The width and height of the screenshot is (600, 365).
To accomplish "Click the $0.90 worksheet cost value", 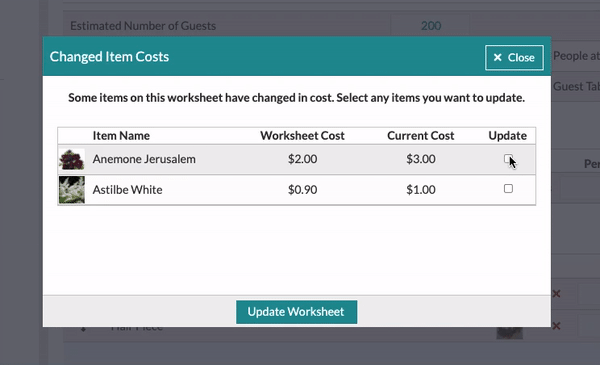I will click(302, 189).
